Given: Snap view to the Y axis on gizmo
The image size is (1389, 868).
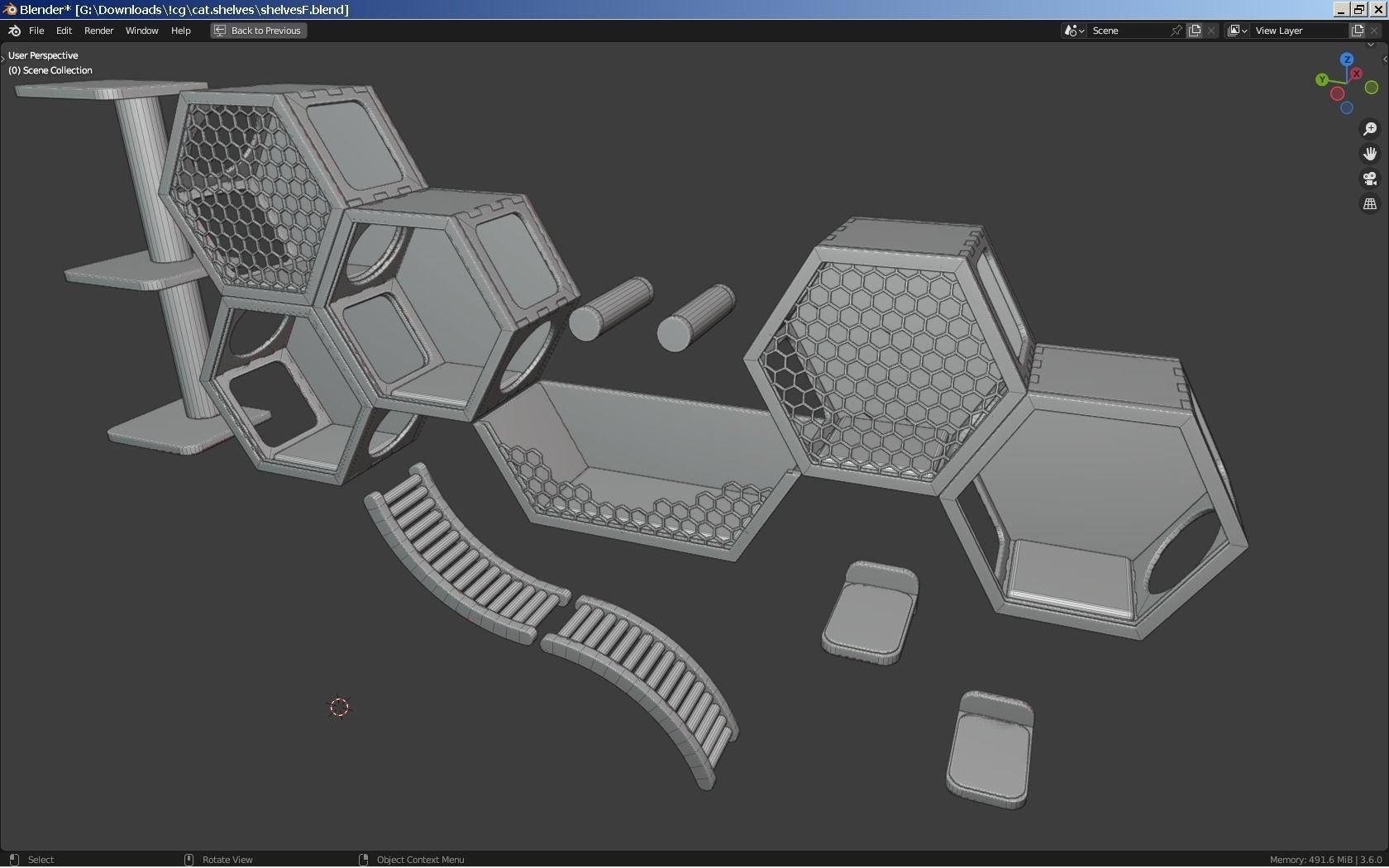Looking at the screenshot, I should coord(1322,80).
